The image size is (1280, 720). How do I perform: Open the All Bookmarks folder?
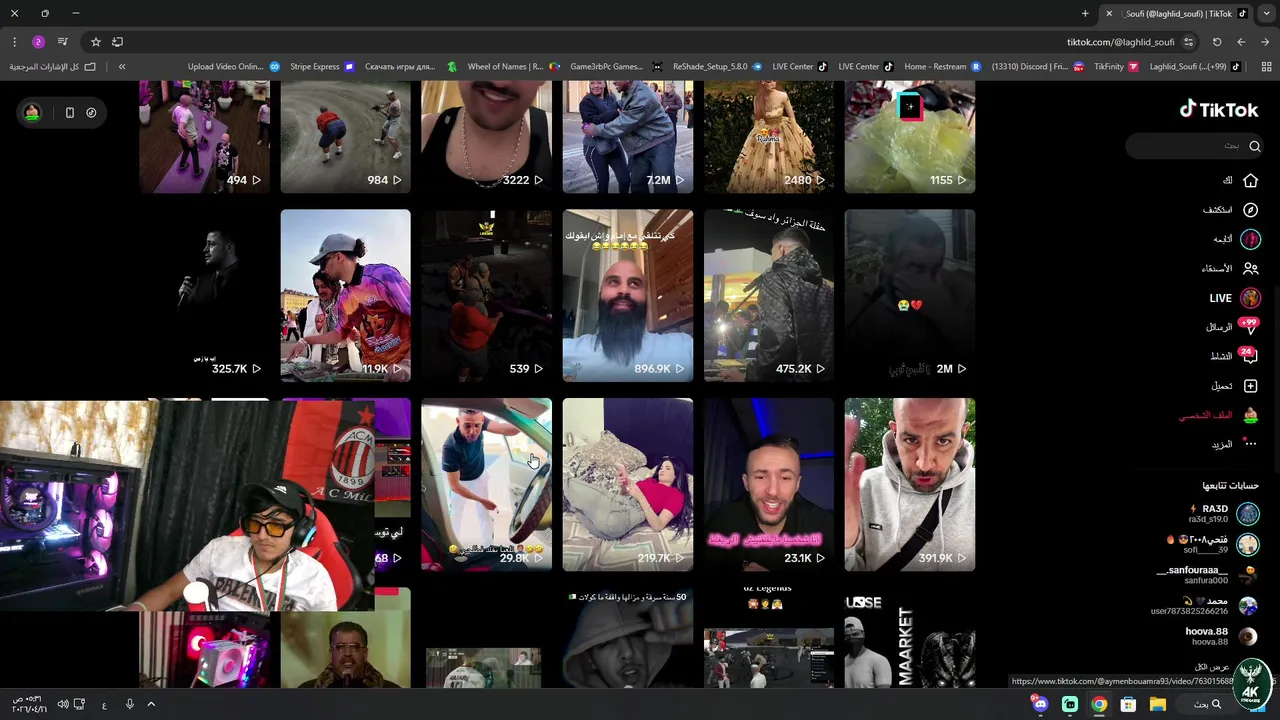point(53,67)
